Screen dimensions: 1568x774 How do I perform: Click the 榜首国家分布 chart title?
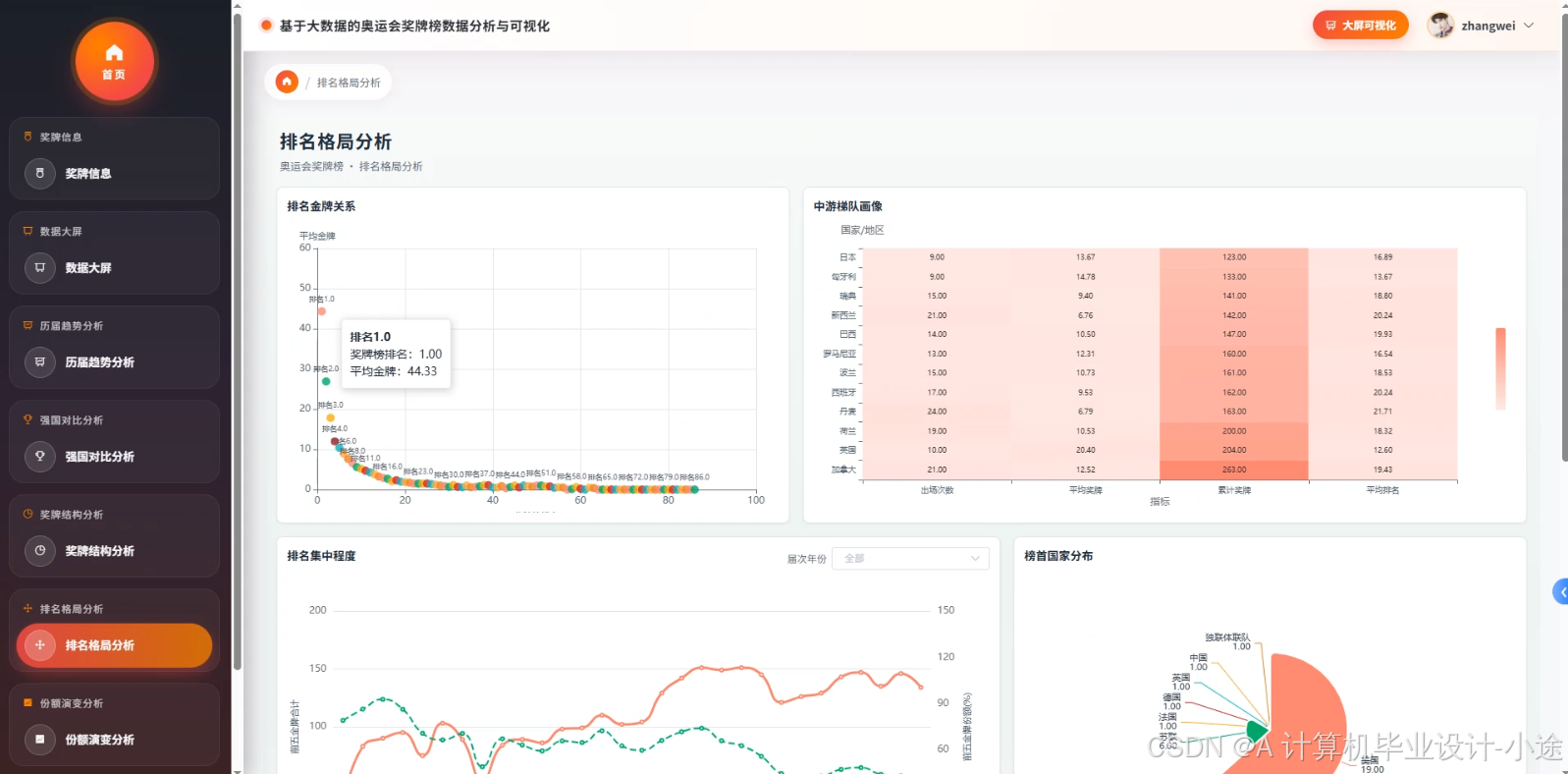click(1058, 556)
